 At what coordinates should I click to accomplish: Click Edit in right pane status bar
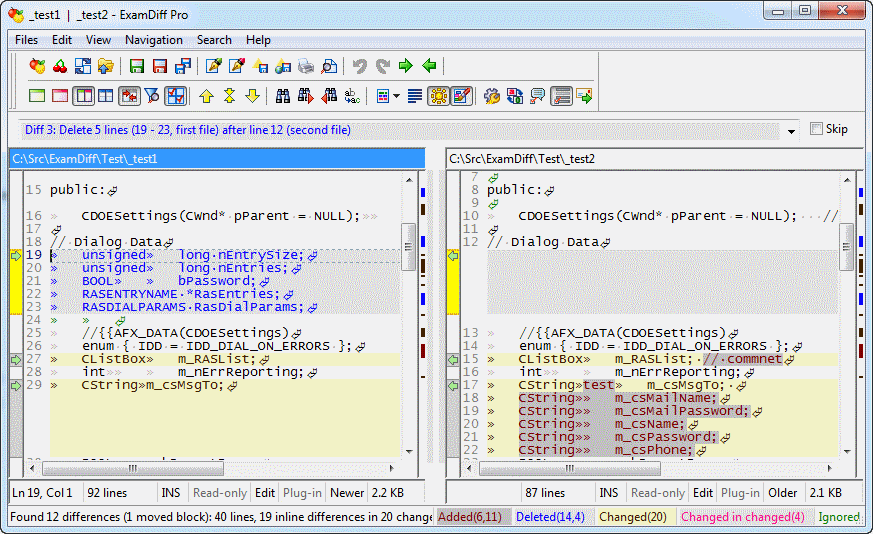click(703, 493)
